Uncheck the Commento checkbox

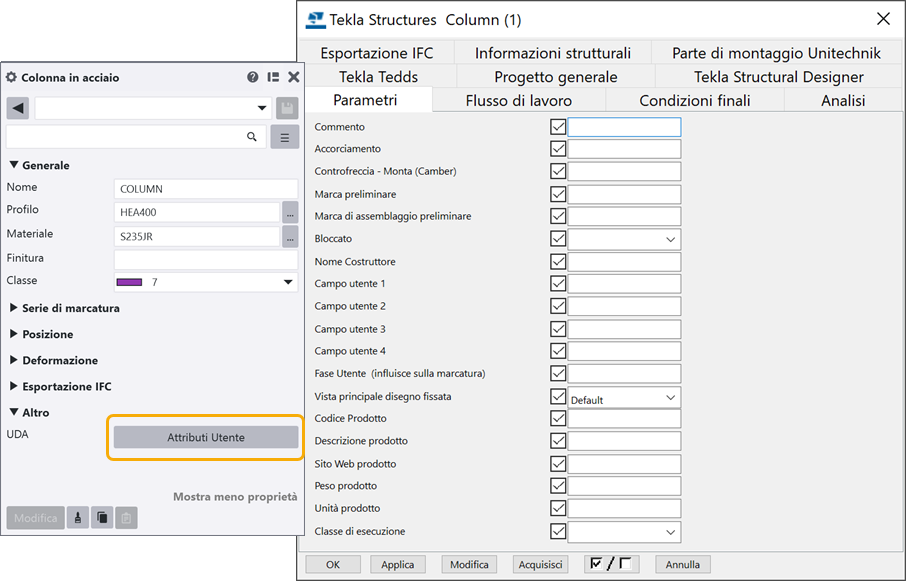pos(558,127)
